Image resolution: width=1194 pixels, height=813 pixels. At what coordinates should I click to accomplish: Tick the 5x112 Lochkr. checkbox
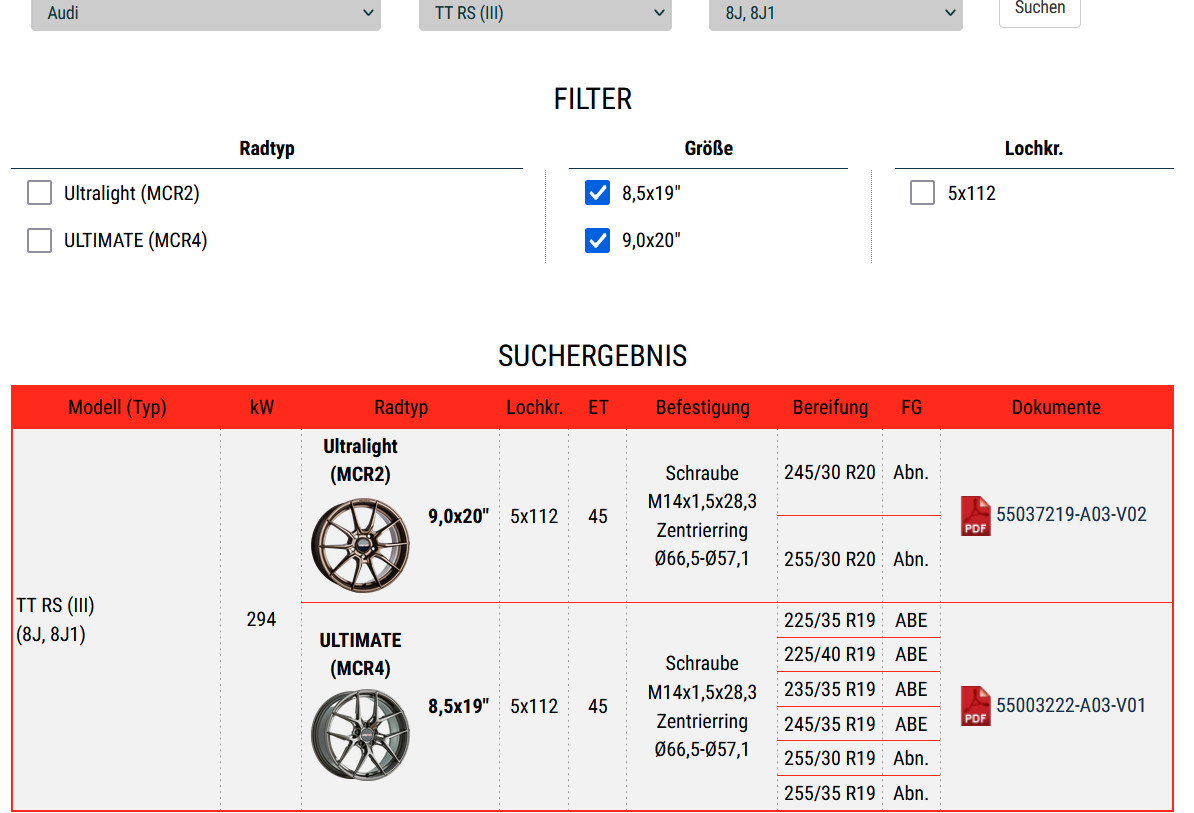tap(922, 193)
